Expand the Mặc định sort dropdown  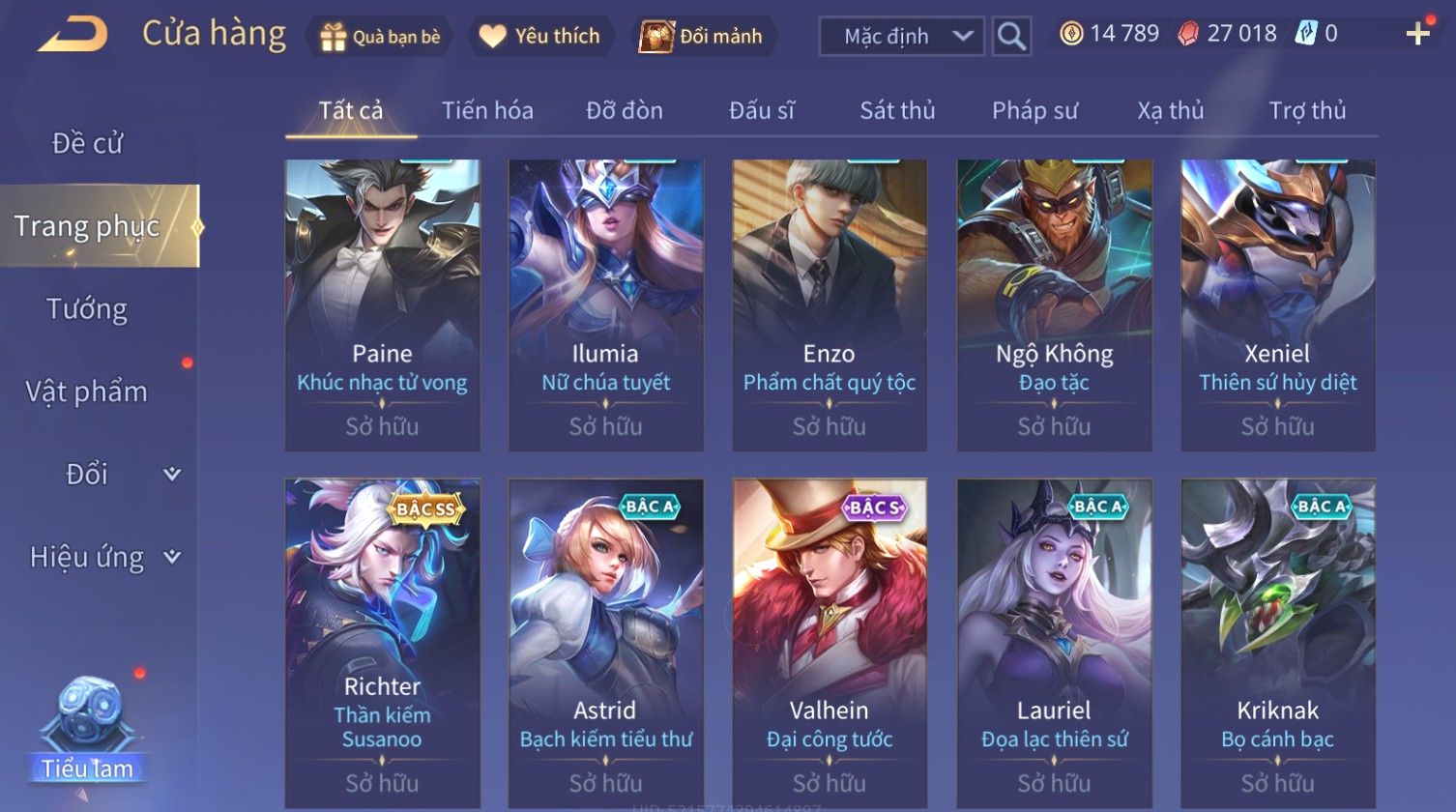point(902,37)
